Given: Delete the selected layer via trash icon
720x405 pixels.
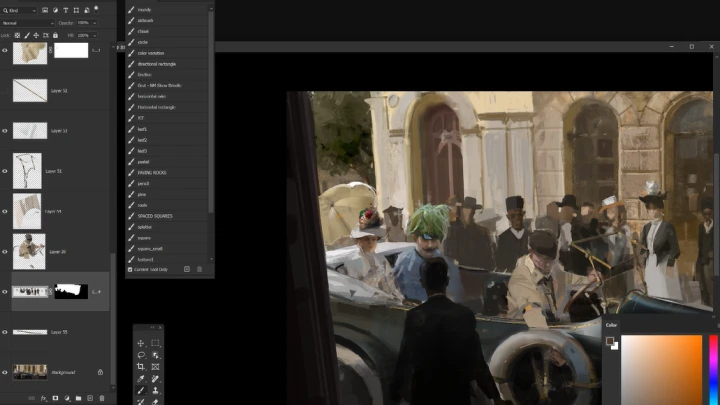Looking at the screenshot, I should pyautogui.click(x=102, y=398).
